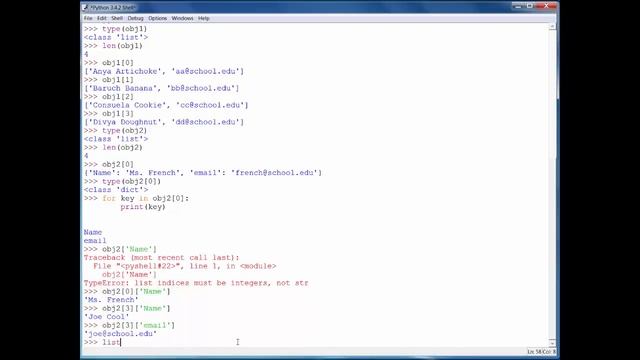Click the type(obj2) command line

pos(116,131)
